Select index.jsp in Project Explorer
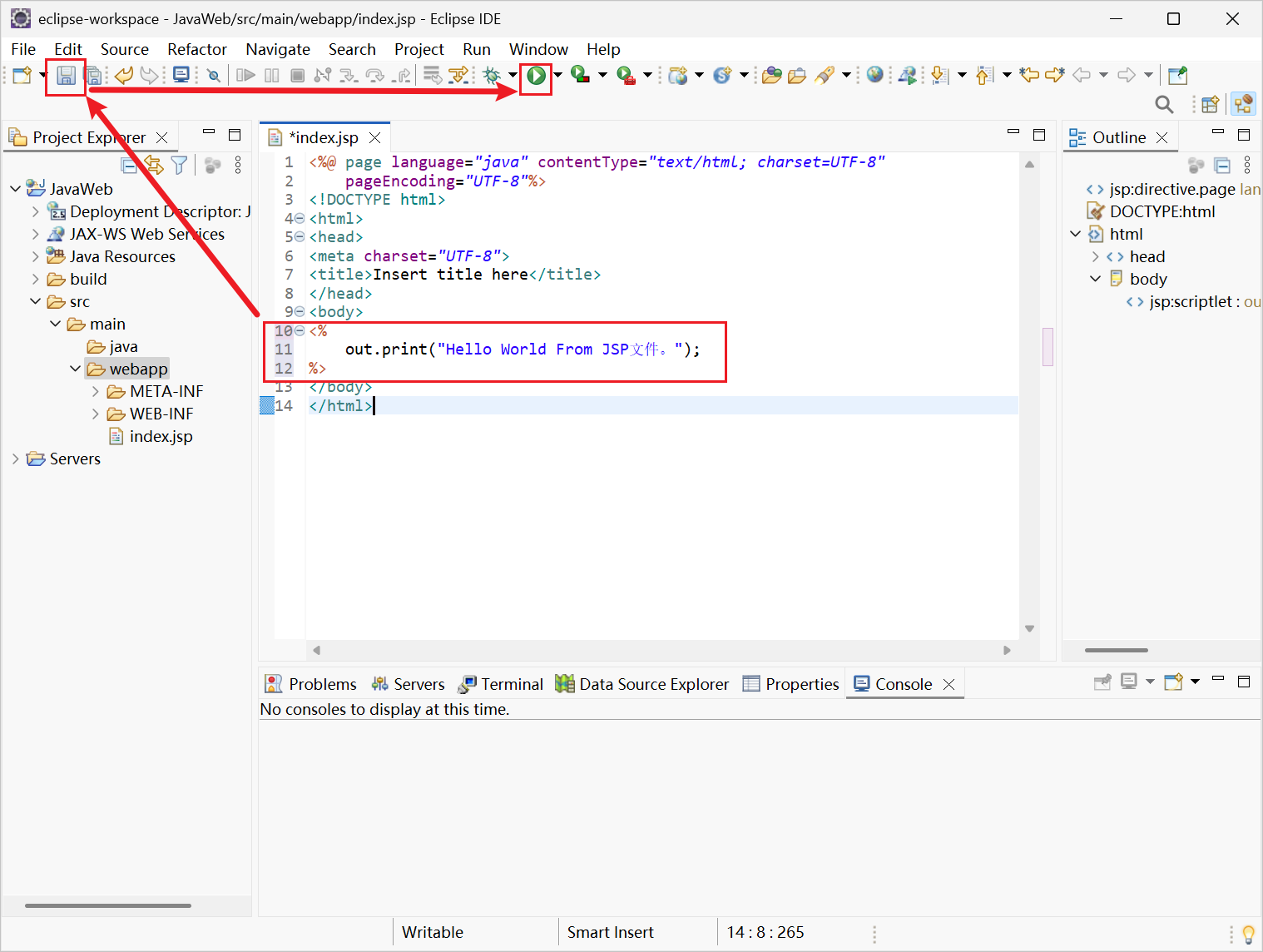 [x=151, y=436]
